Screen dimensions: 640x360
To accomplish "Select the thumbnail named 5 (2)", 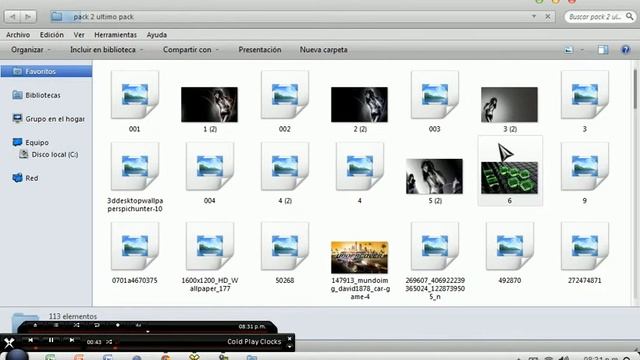I will click(x=435, y=176).
